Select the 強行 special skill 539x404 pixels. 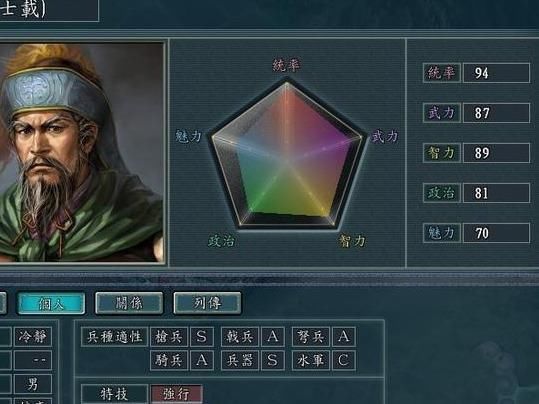[176, 394]
